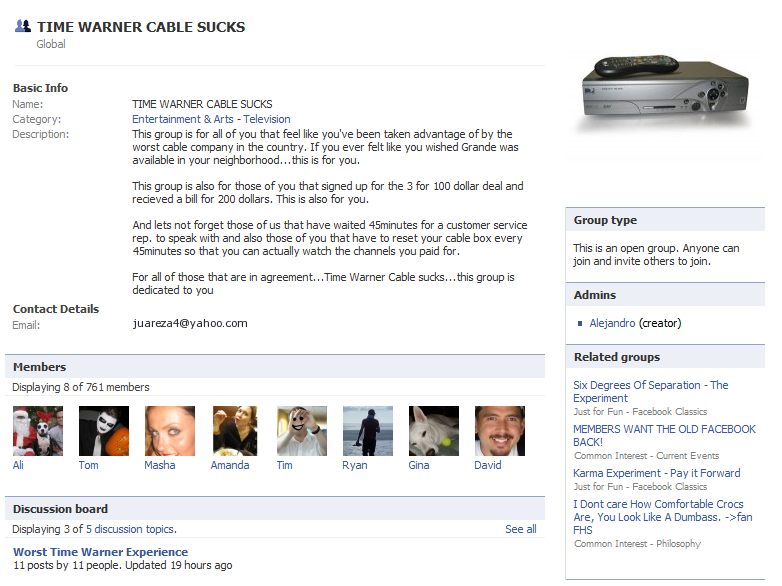Open the Crocs Dumbass fan group link
Viewport: 782px width, 586px height.
coord(662,517)
